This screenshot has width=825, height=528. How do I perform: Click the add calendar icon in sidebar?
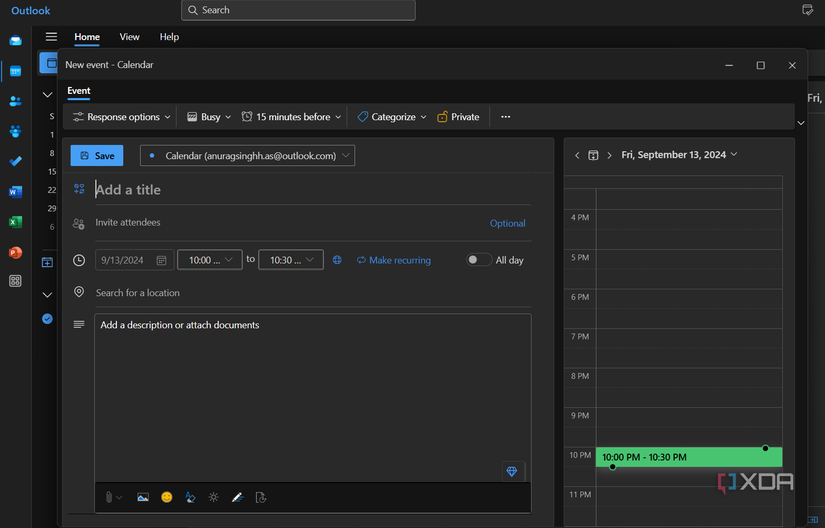click(x=47, y=262)
